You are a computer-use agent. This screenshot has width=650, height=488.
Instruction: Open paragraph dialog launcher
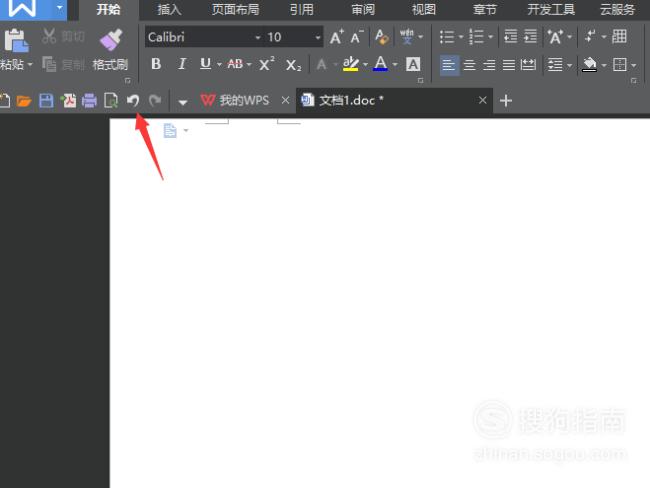pyautogui.click(x=634, y=81)
